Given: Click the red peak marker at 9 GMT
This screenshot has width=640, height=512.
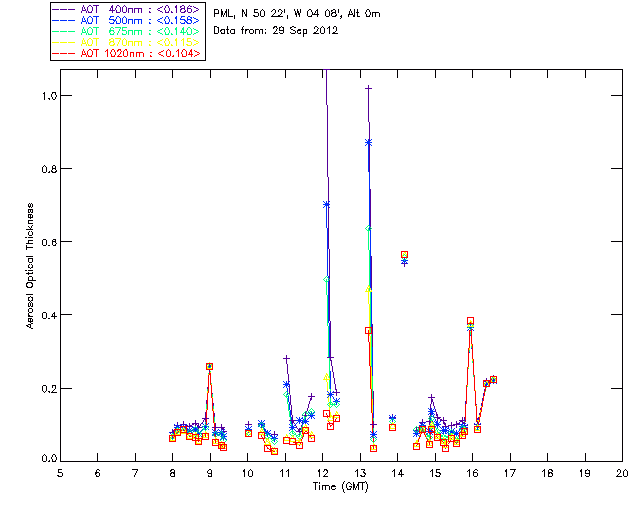Looking at the screenshot, I should pyautogui.click(x=209, y=367).
